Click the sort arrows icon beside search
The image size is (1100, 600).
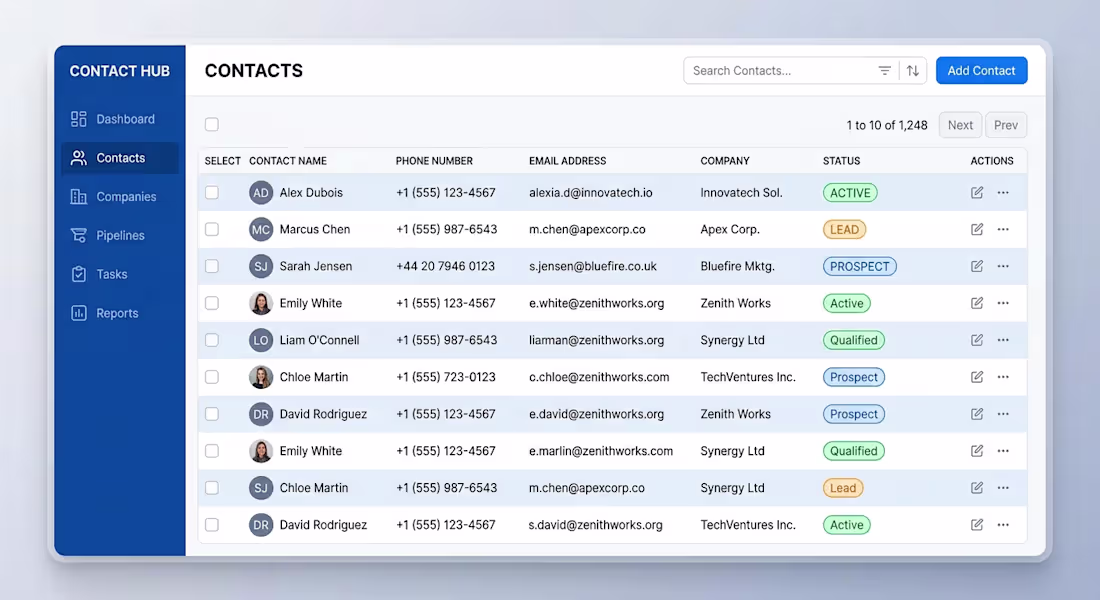913,71
